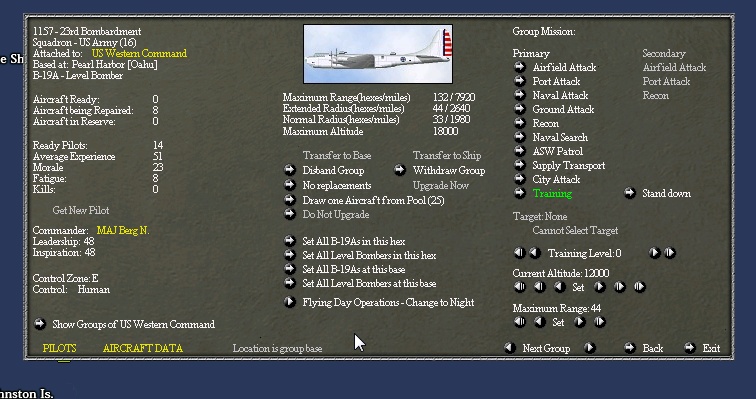Image resolution: width=756 pixels, height=399 pixels.
Task: Click the greyed Get New Pilot option
Action: tap(81, 210)
